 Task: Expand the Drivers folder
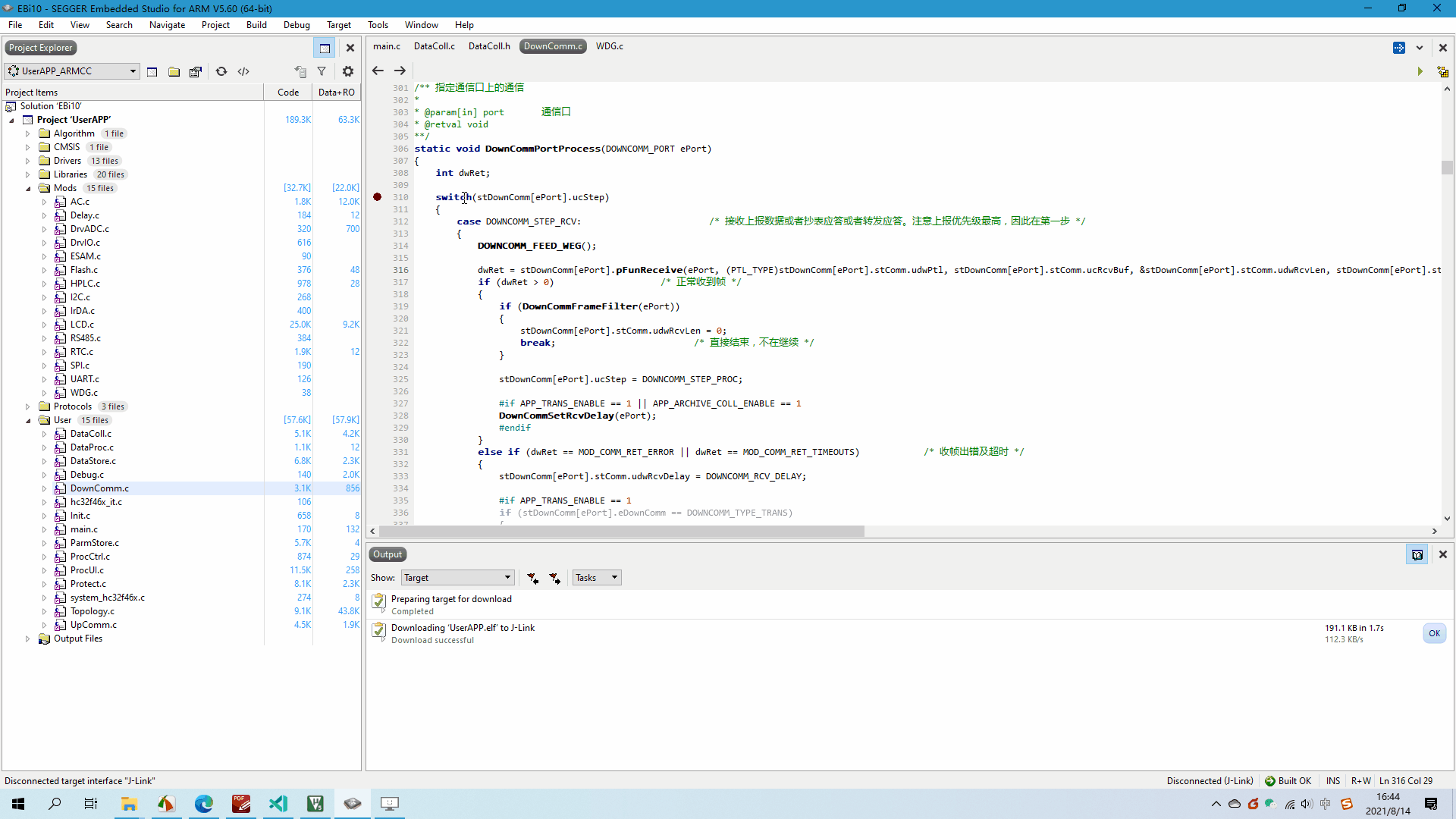[28, 161]
